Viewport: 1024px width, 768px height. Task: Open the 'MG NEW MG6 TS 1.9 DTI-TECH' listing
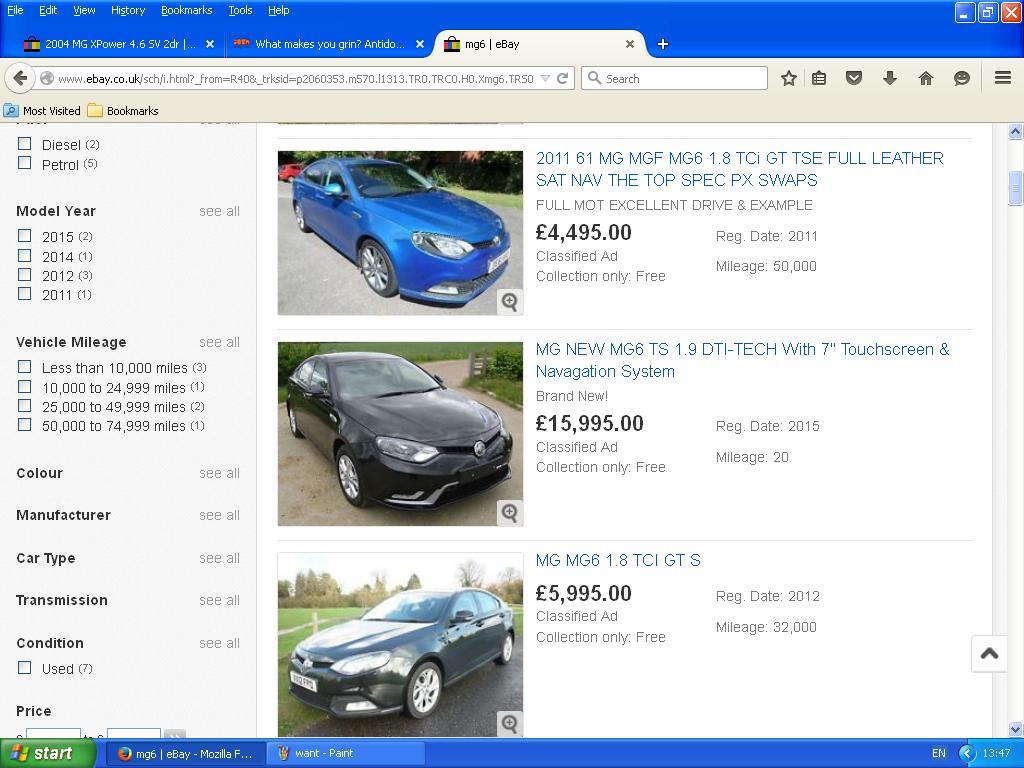(x=743, y=360)
